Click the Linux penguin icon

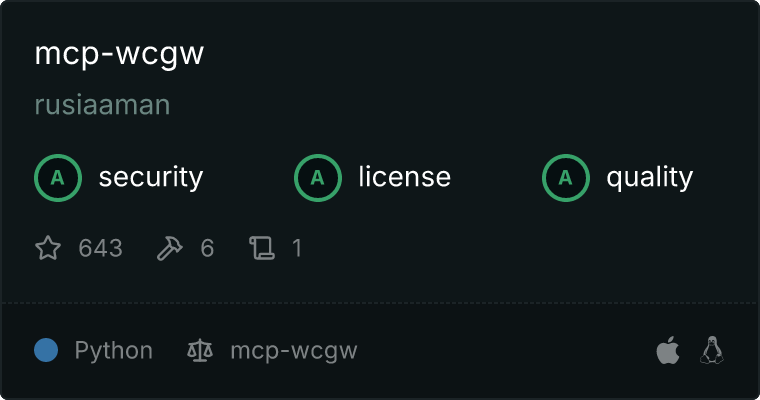712,350
